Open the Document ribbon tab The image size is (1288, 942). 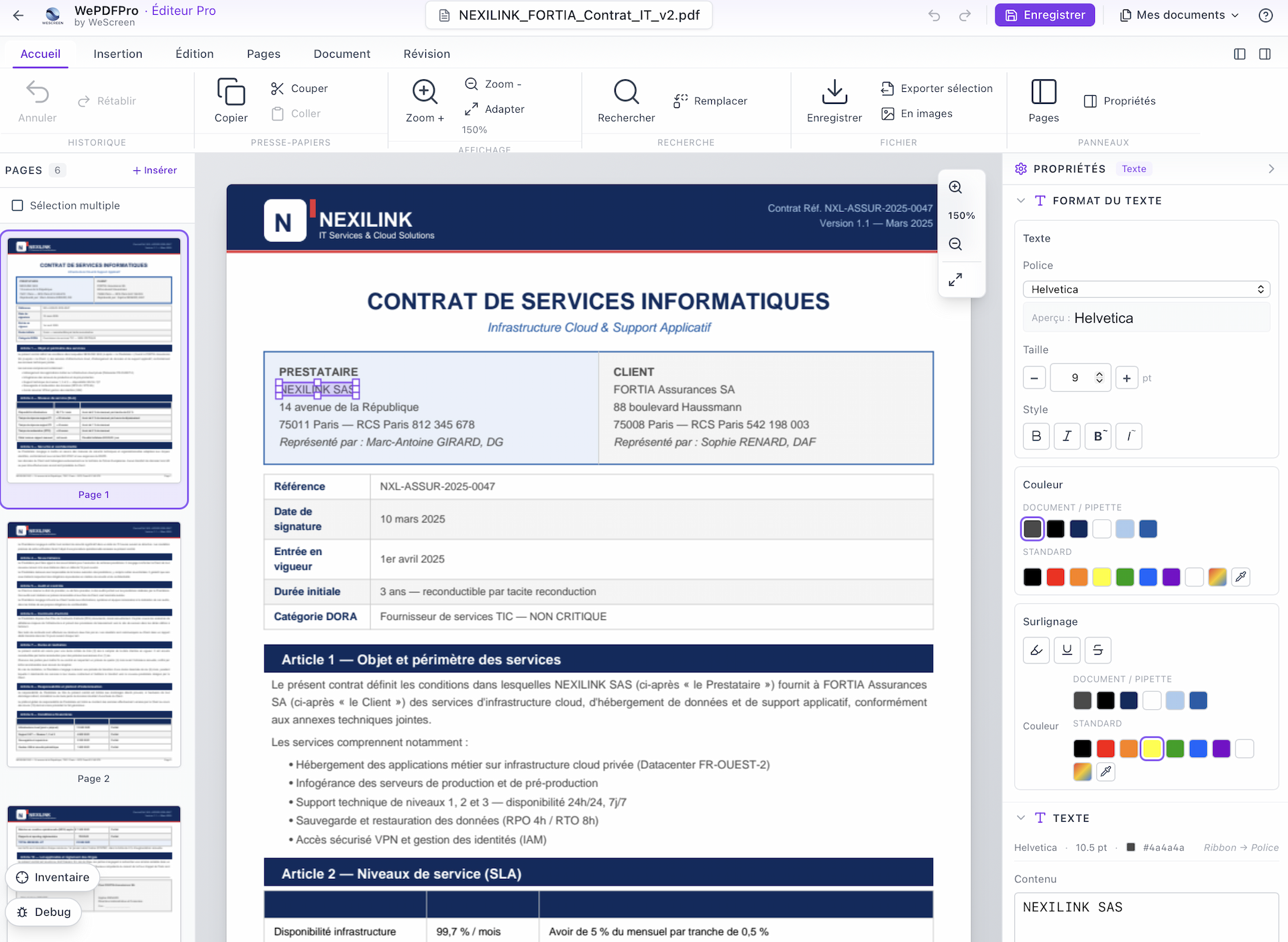[x=341, y=54]
